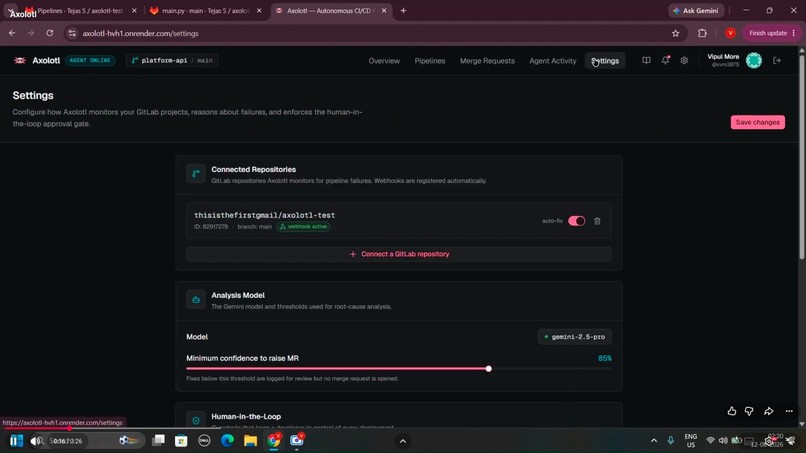Click the video progress bar at the bottom
The image size is (806, 453).
403,428
